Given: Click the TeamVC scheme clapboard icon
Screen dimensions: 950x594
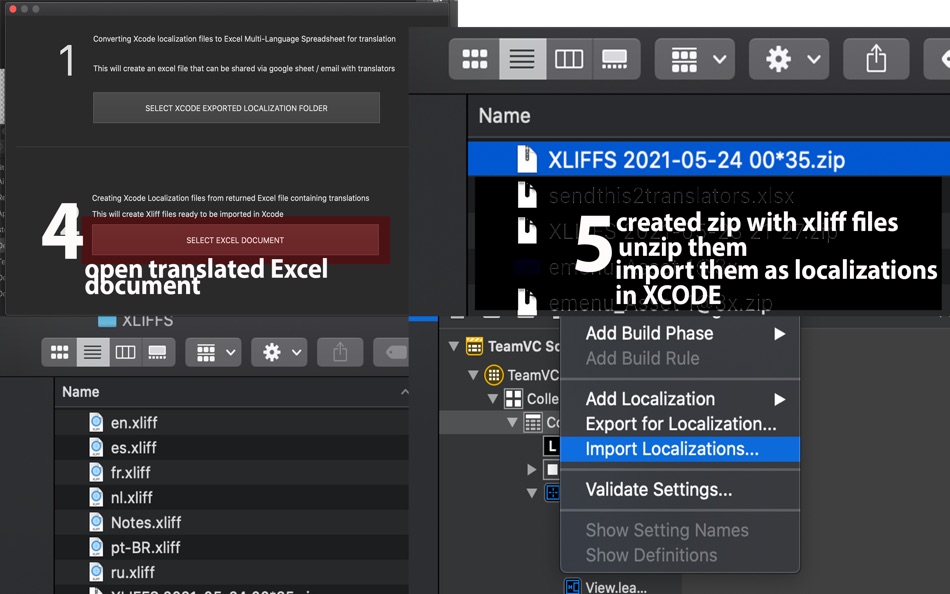Looking at the screenshot, I should tap(474, 346).
